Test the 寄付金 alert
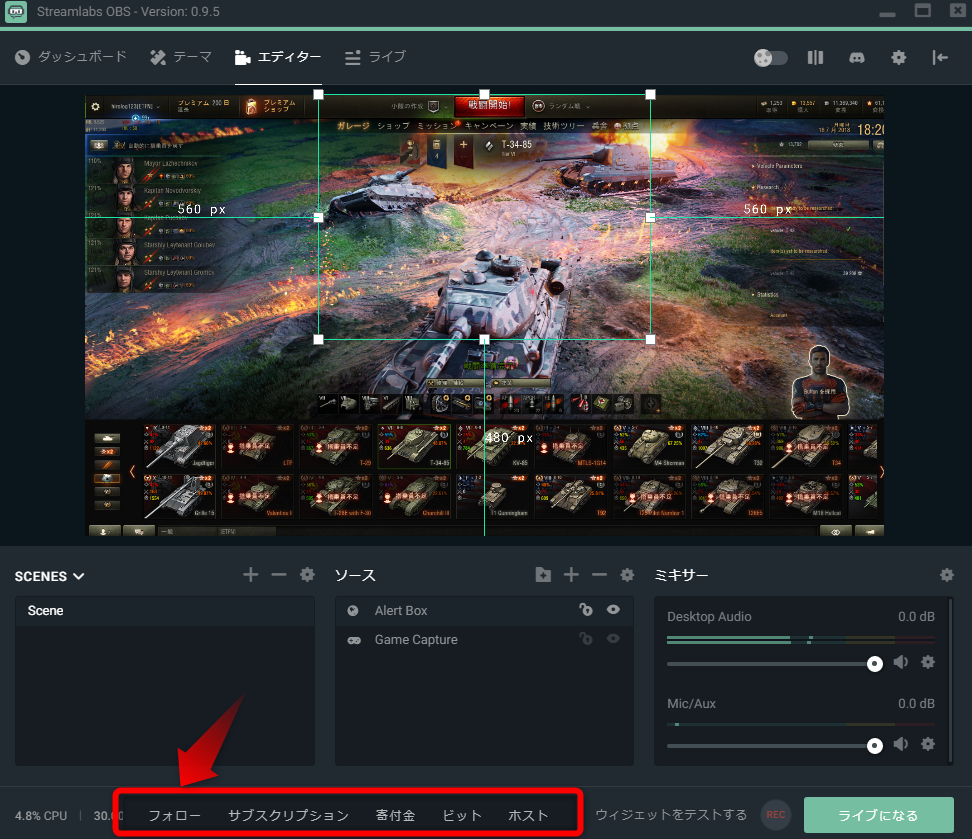This screenshot has width=972, height=839. 395,815
